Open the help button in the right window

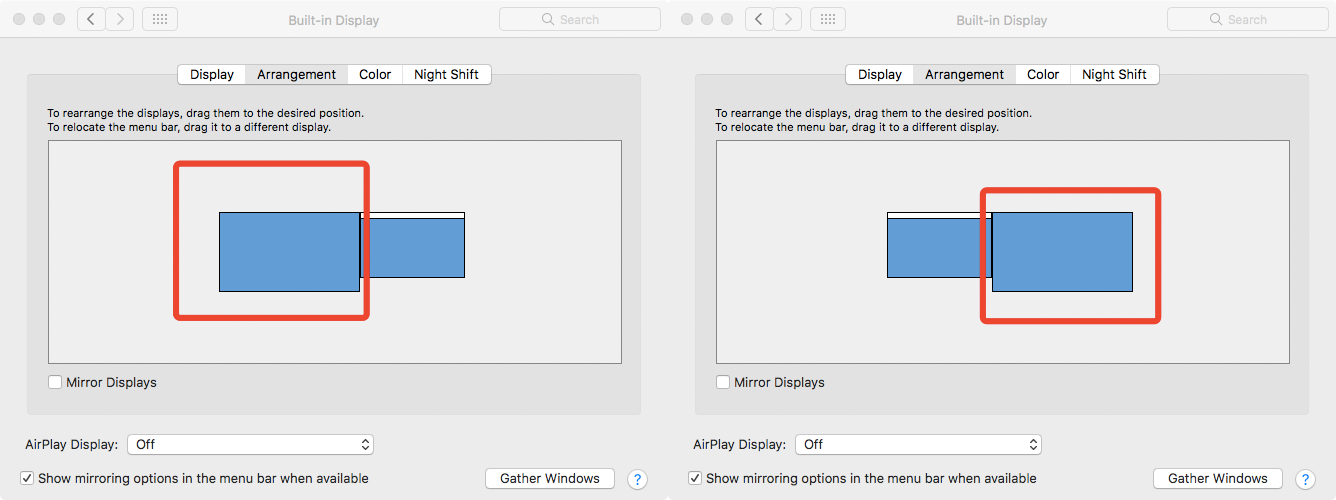(1305, 479)
